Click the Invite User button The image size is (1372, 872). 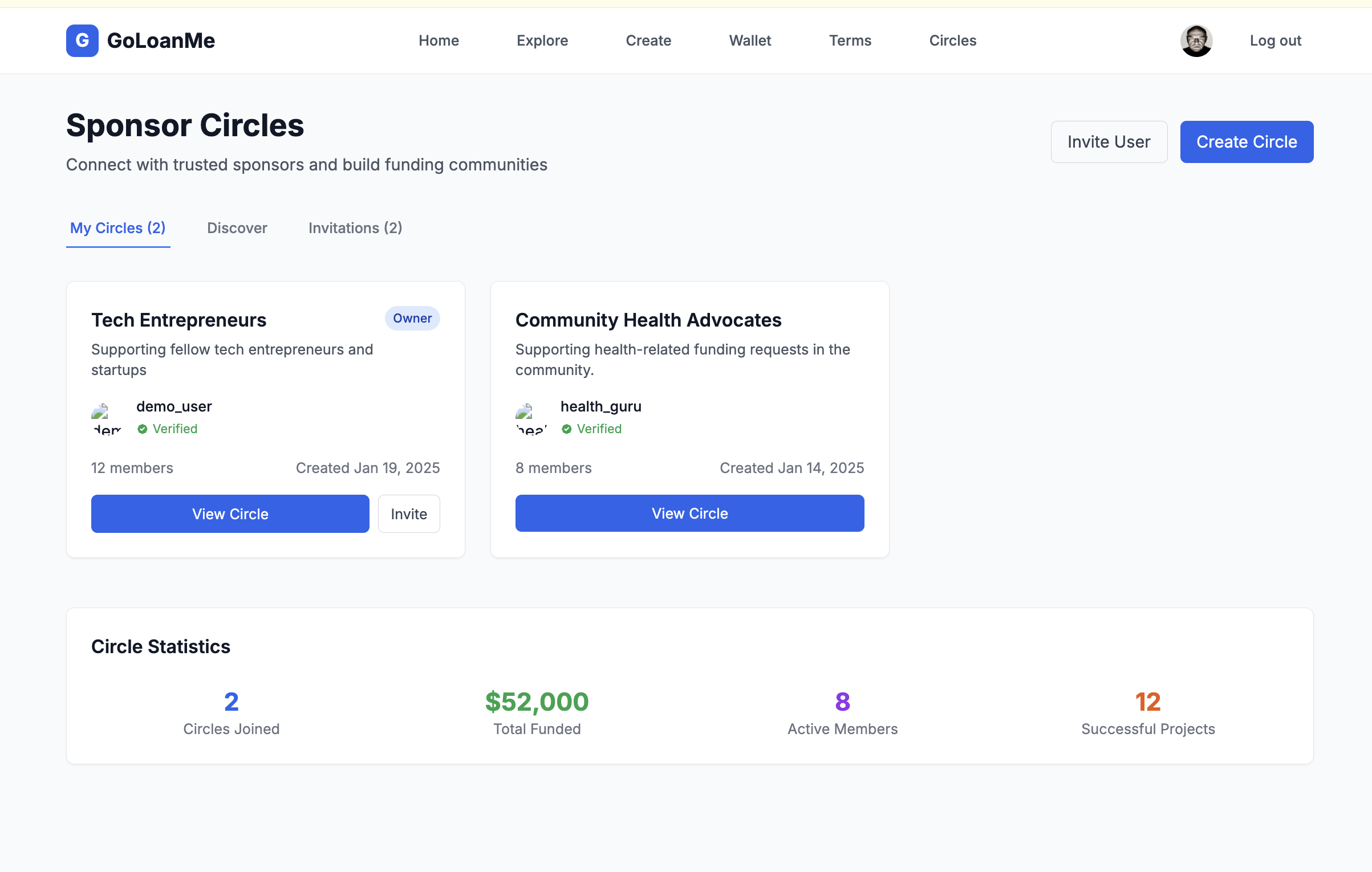(x=1109, y=142)
